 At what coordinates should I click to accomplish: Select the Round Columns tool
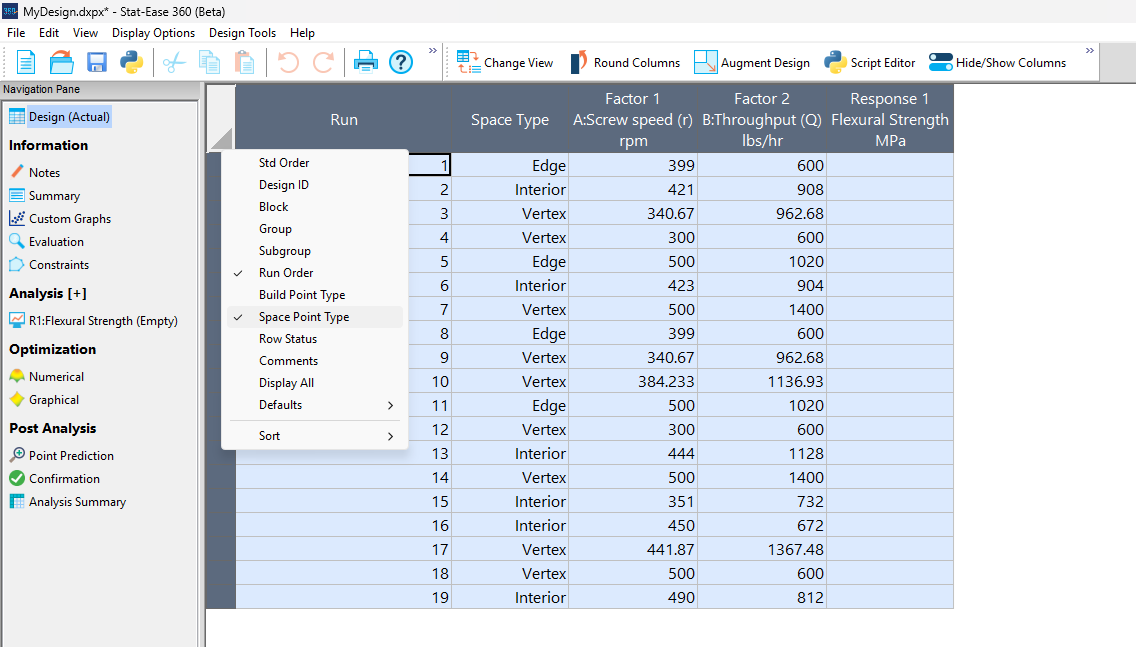[x=626, y=61]
